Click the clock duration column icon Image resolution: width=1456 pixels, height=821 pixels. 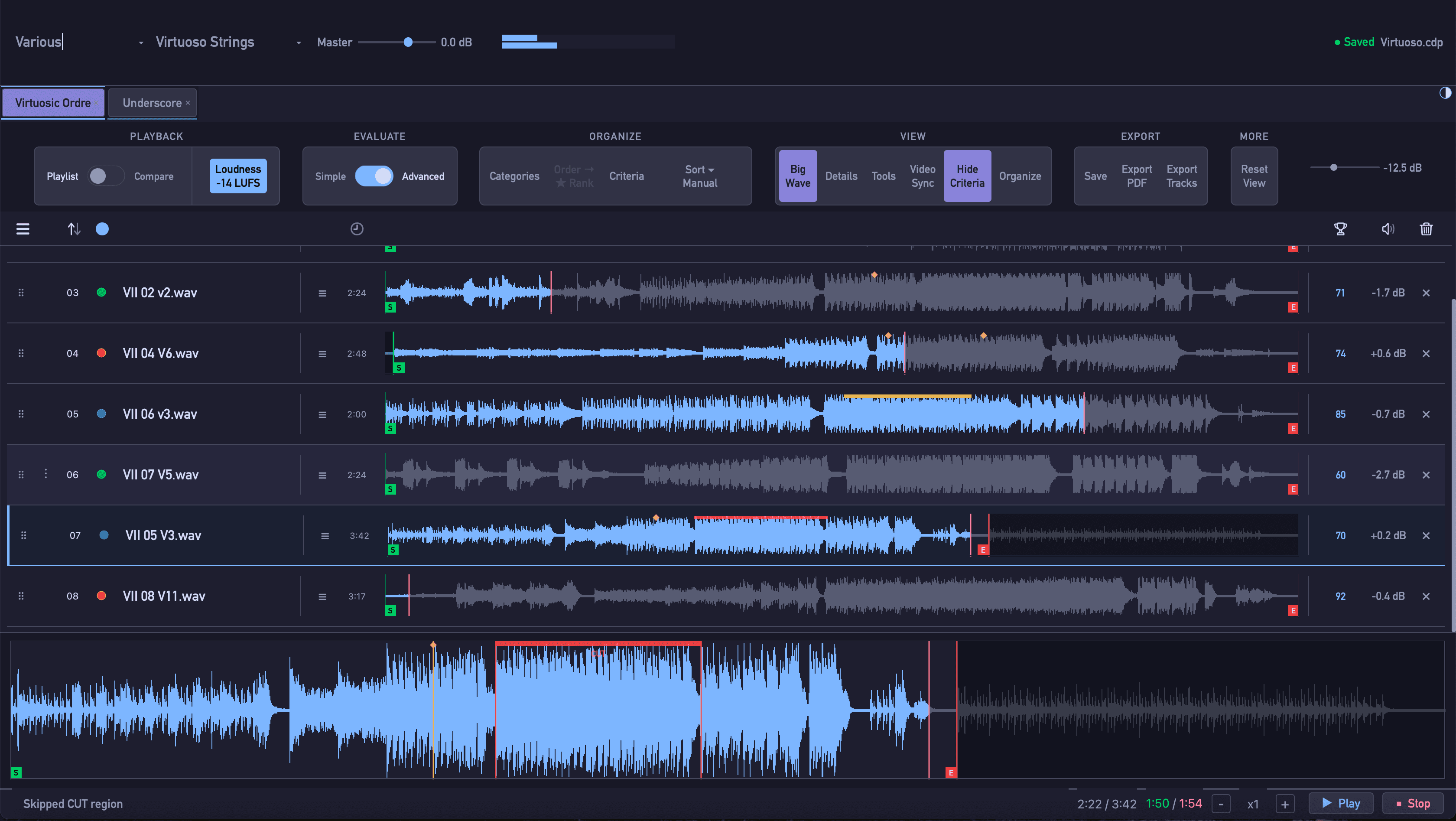pos(357,229)
